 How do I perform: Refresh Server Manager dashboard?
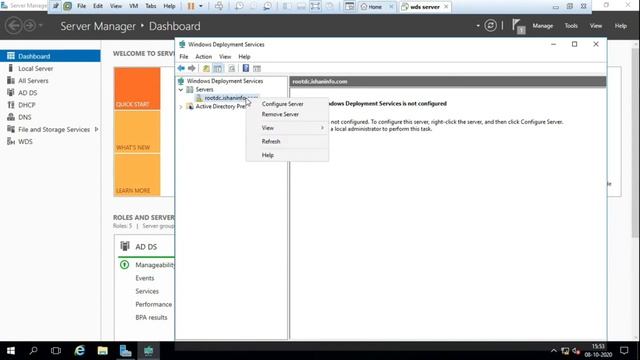point(490,26)
